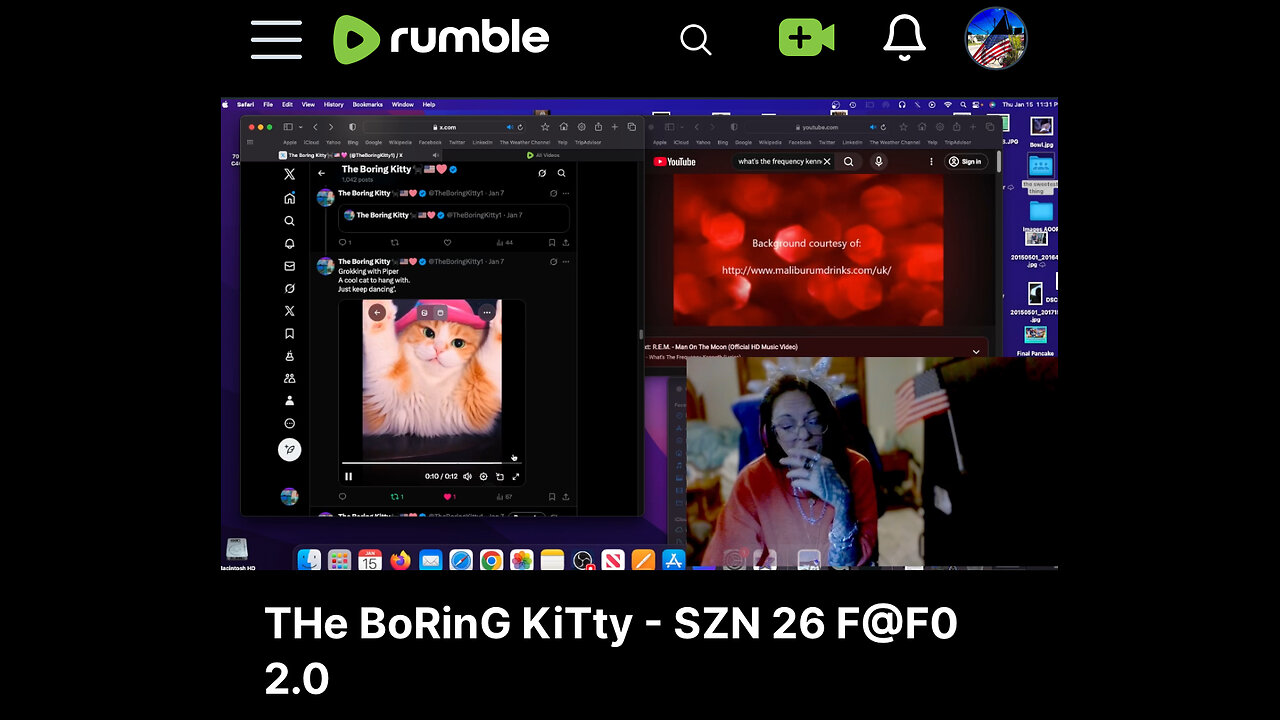Expand the "R.E.M. - Man On The Moon" row chevron
This screenshot has height=720, width=1280.
[977, 351]
